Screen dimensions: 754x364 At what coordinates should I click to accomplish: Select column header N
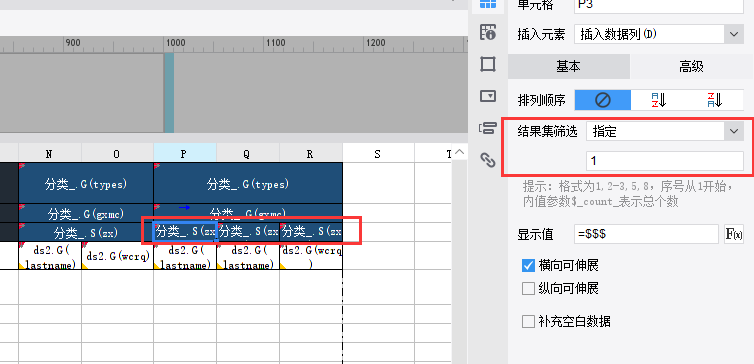coord(50,153)
